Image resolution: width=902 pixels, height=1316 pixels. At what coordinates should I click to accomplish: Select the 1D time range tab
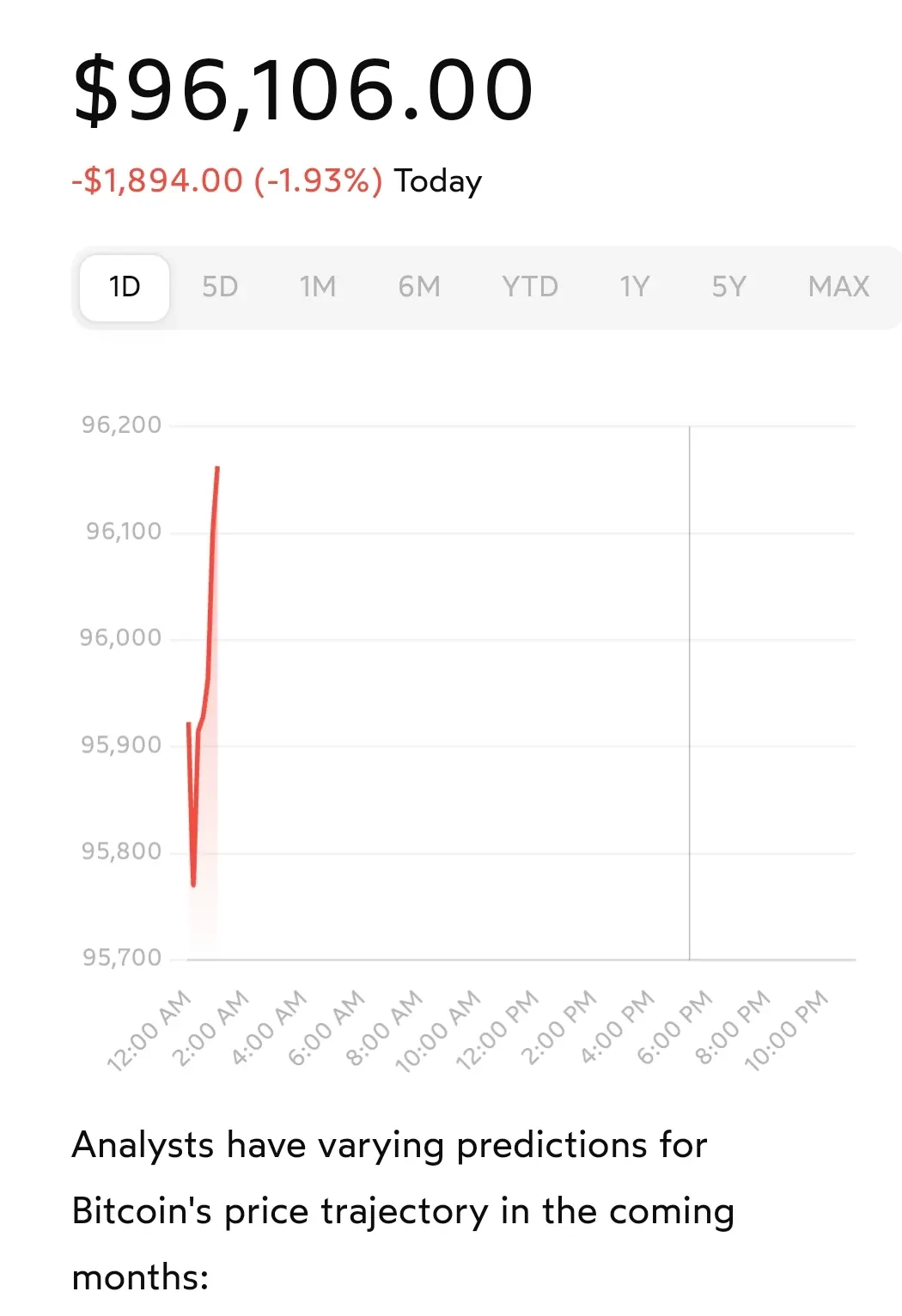125,287
